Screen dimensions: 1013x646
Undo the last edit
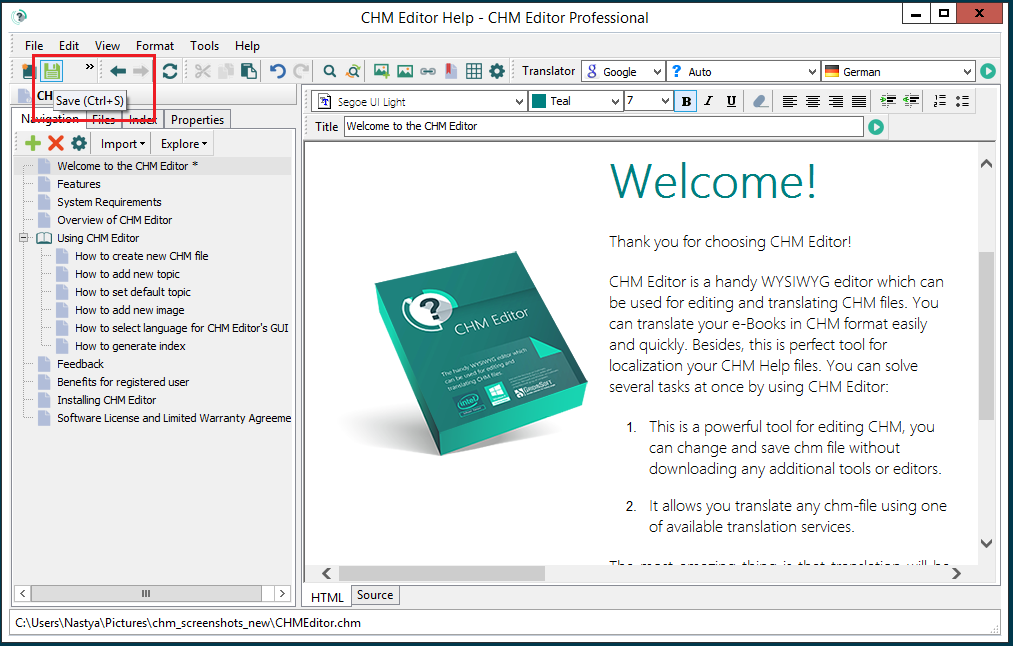click(x=277, y=70)
